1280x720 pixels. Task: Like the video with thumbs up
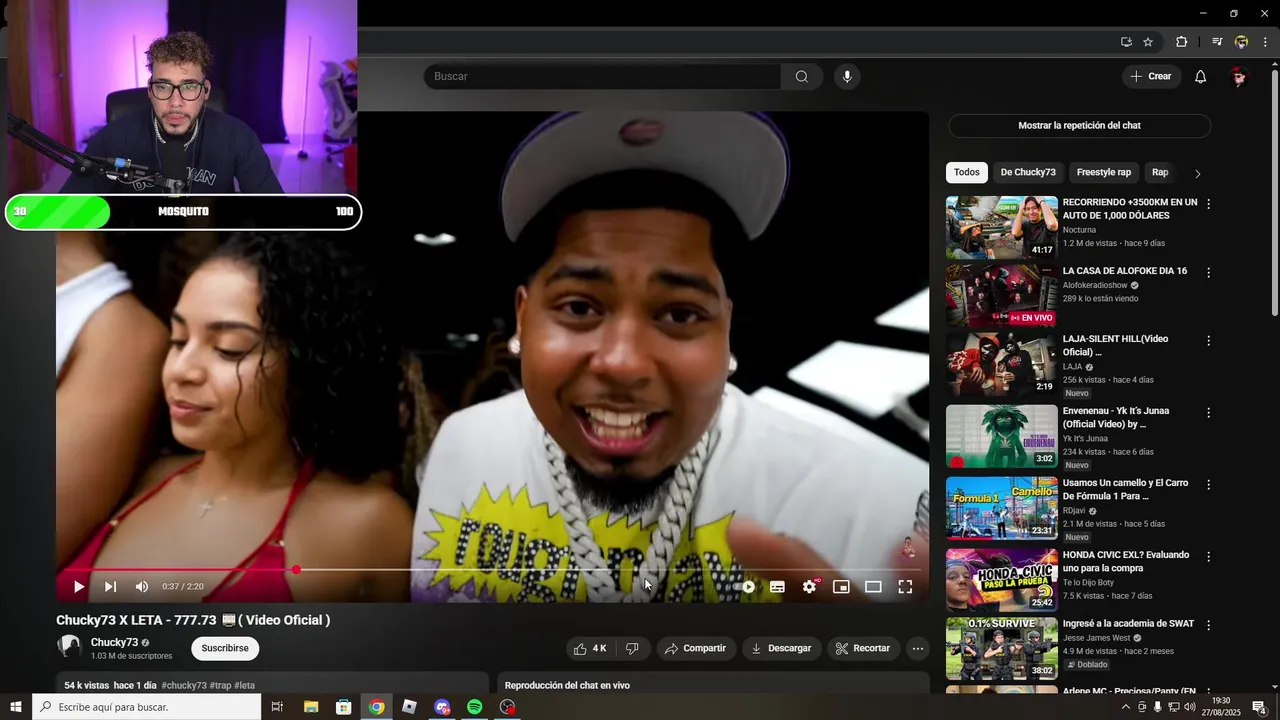pyautogui.click(x=593, y=649)
